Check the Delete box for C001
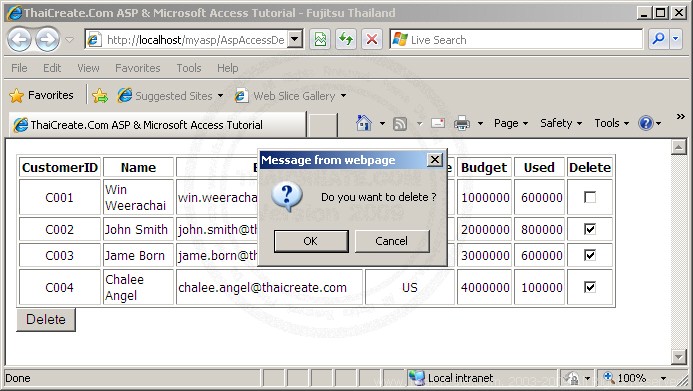This screenshot has height=391, width=693. (590, 197)
